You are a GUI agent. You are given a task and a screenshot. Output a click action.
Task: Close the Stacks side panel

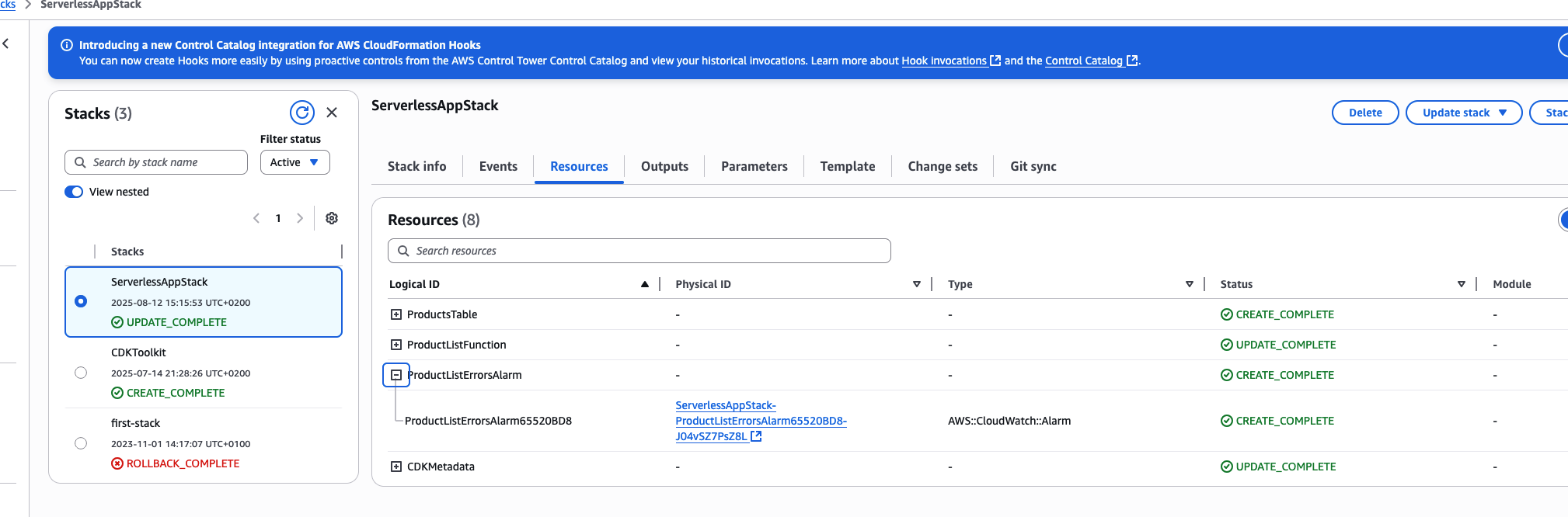click(332, 113)
